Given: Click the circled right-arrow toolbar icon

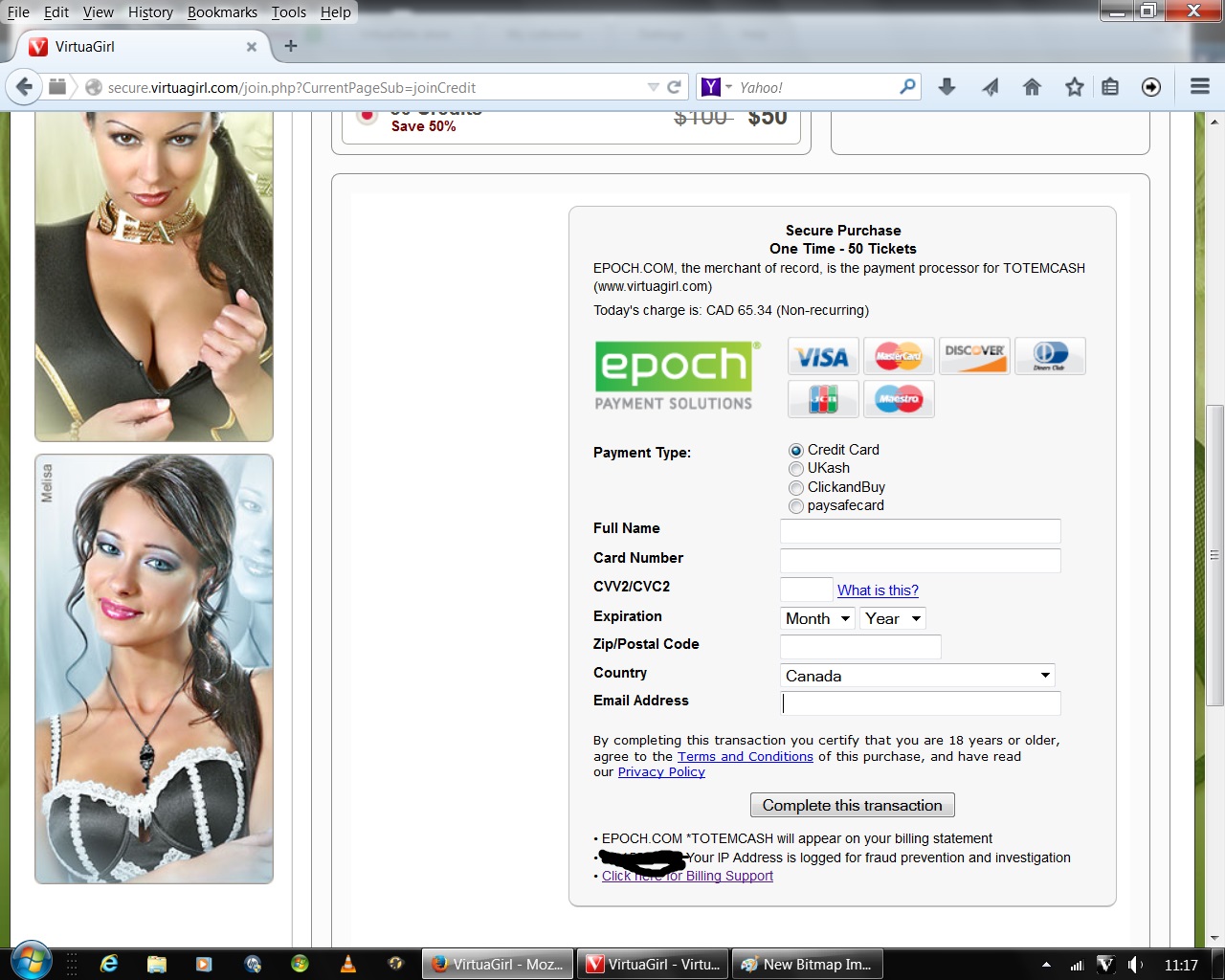Looking at the screenshot, I should point(1151,87).
